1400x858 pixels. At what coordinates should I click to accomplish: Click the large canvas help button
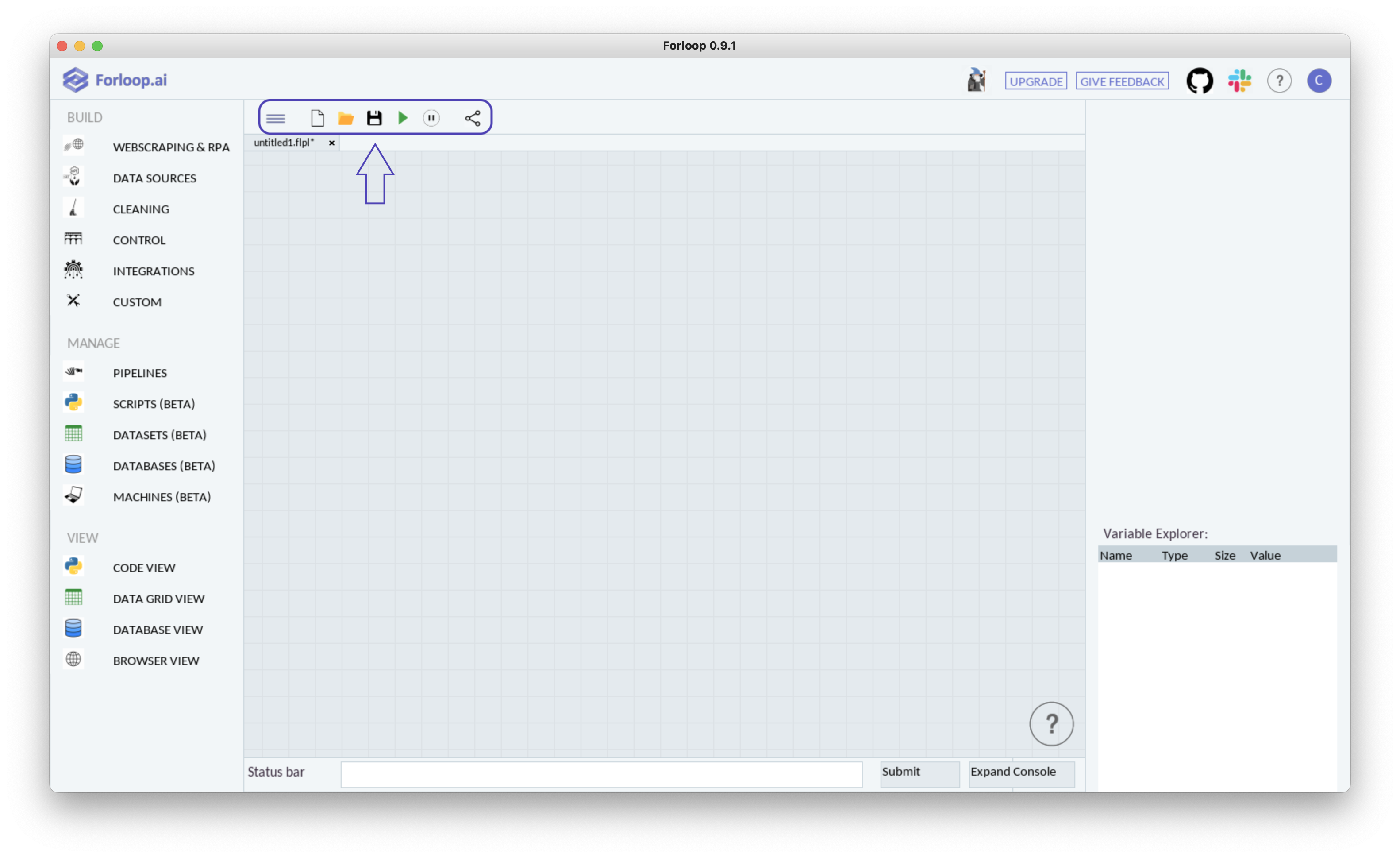[x=1051, y=724]
